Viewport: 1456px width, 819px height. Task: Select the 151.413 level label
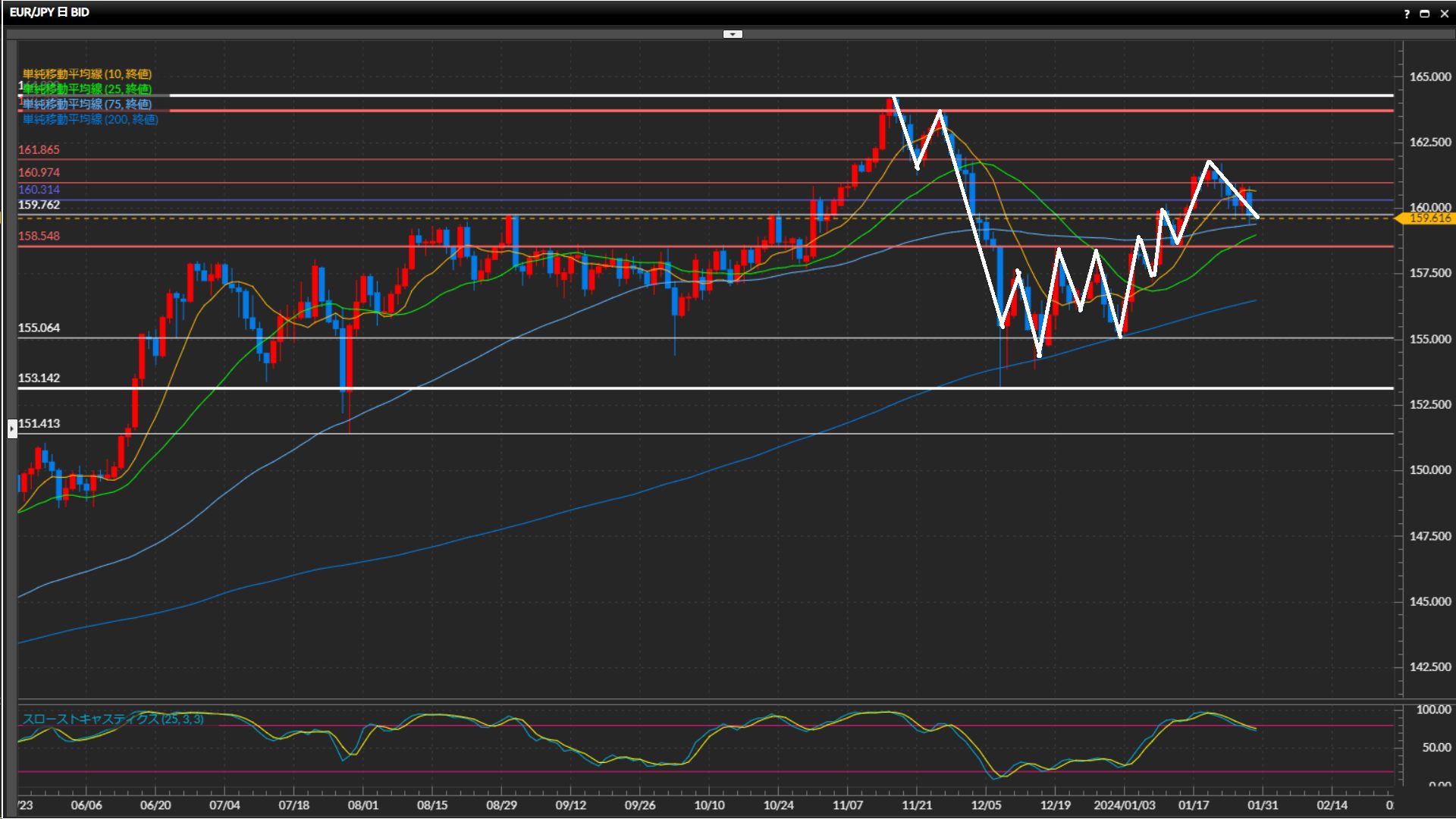pos(39,423)
